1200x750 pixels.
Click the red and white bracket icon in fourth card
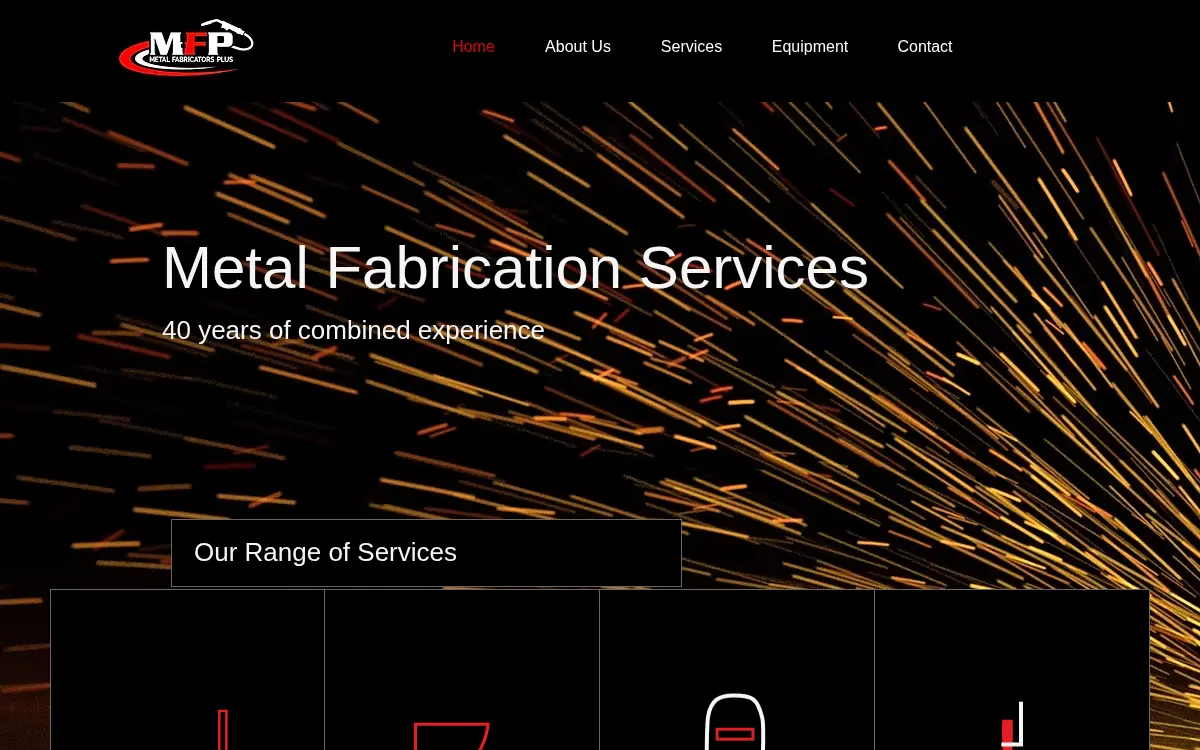pyautogui.click(x=1012, y=725)
